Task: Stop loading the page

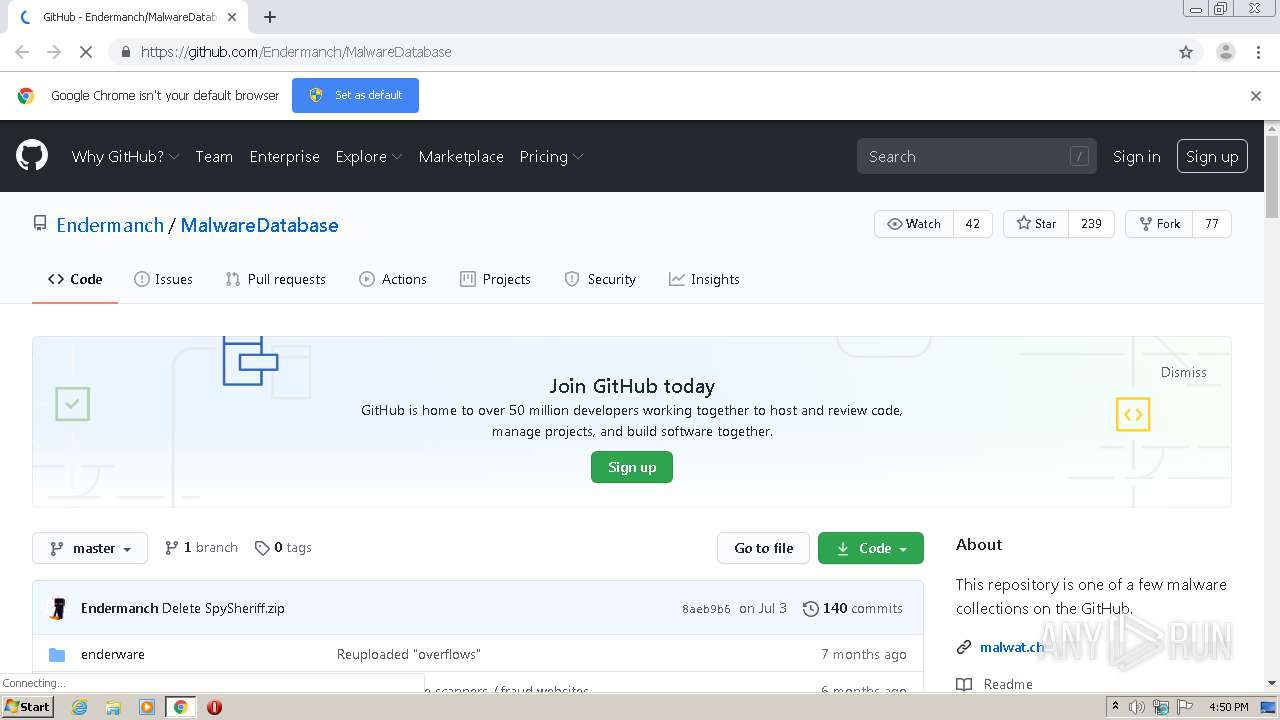Action: (86, 52)
